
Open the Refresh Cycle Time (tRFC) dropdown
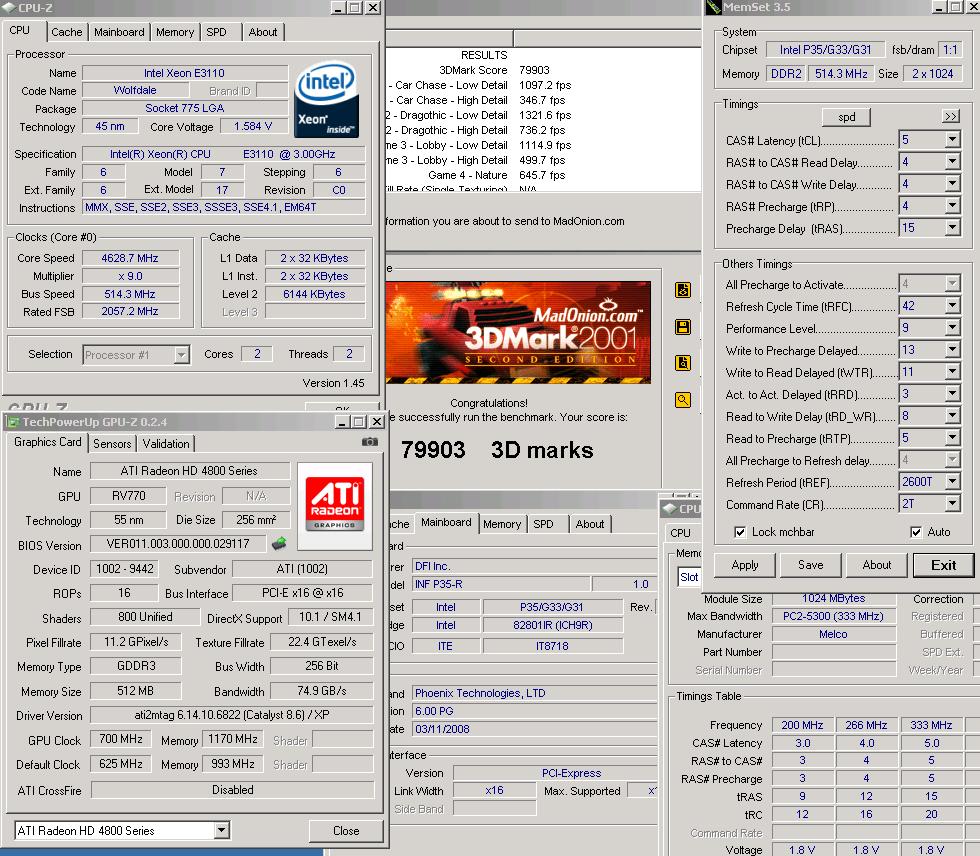[952, 306]
